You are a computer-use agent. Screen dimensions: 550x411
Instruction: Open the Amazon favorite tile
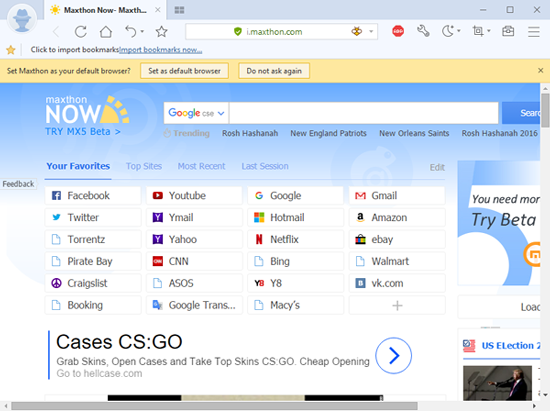tap(397, 217)
